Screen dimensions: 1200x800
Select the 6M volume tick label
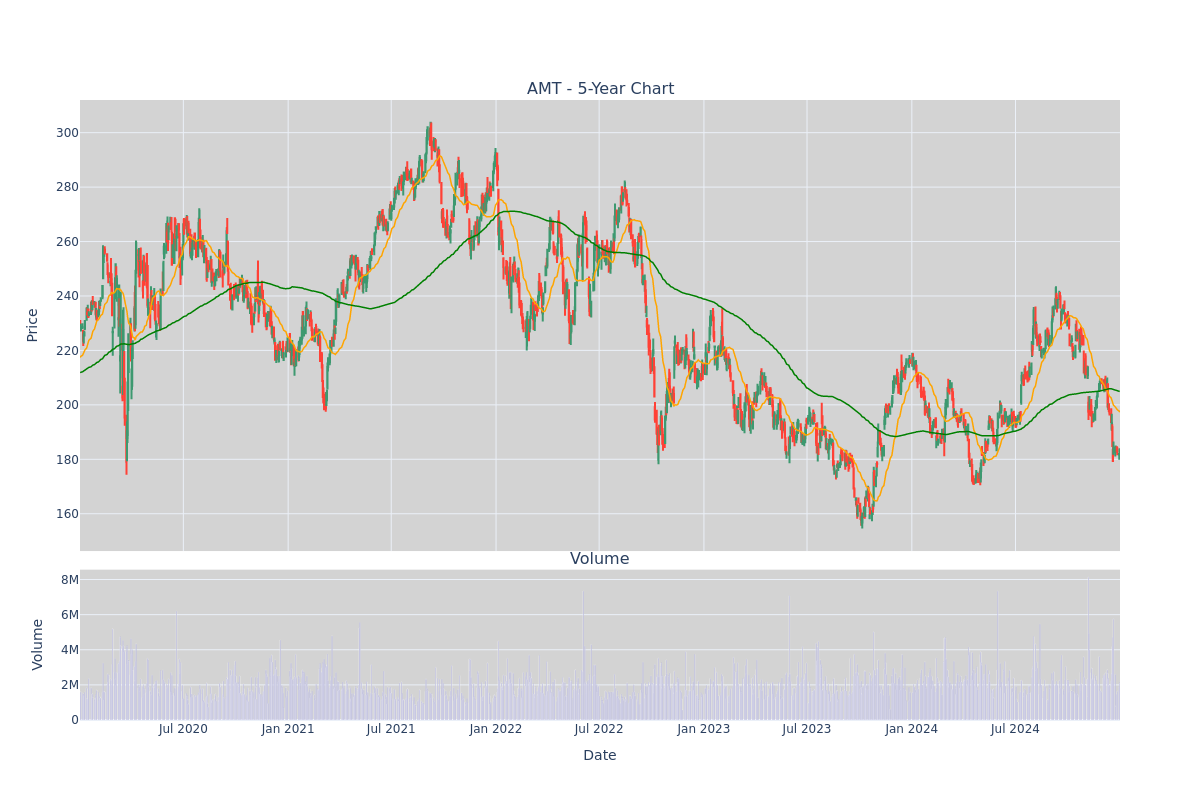pyautogui.click(x=70, y=615)
